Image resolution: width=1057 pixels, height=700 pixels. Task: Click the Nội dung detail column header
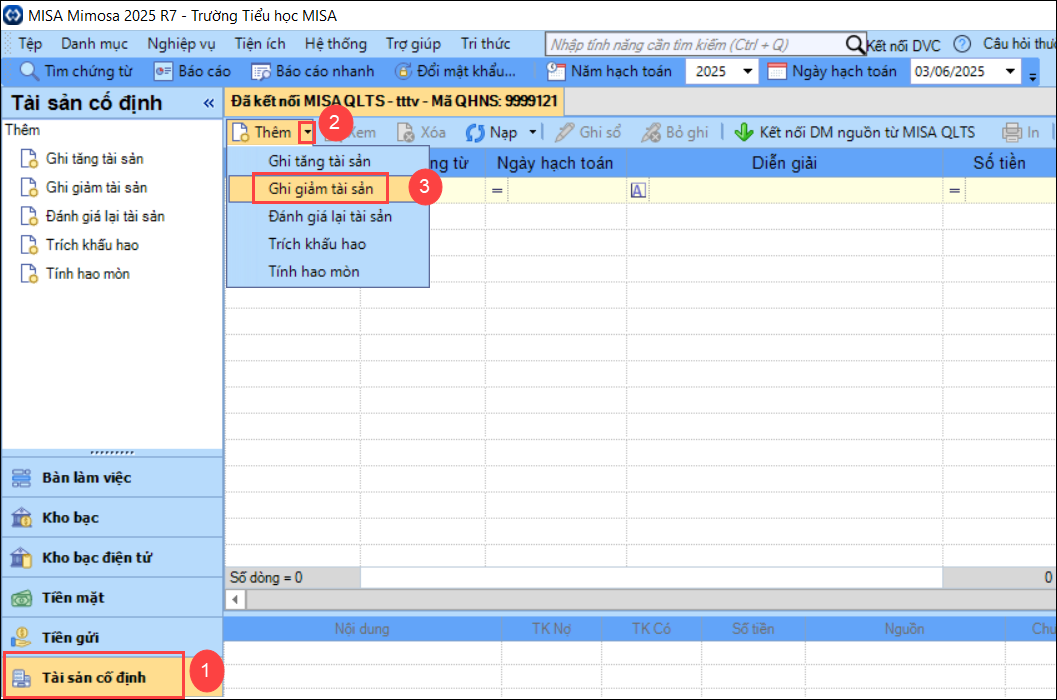(362, 629)
